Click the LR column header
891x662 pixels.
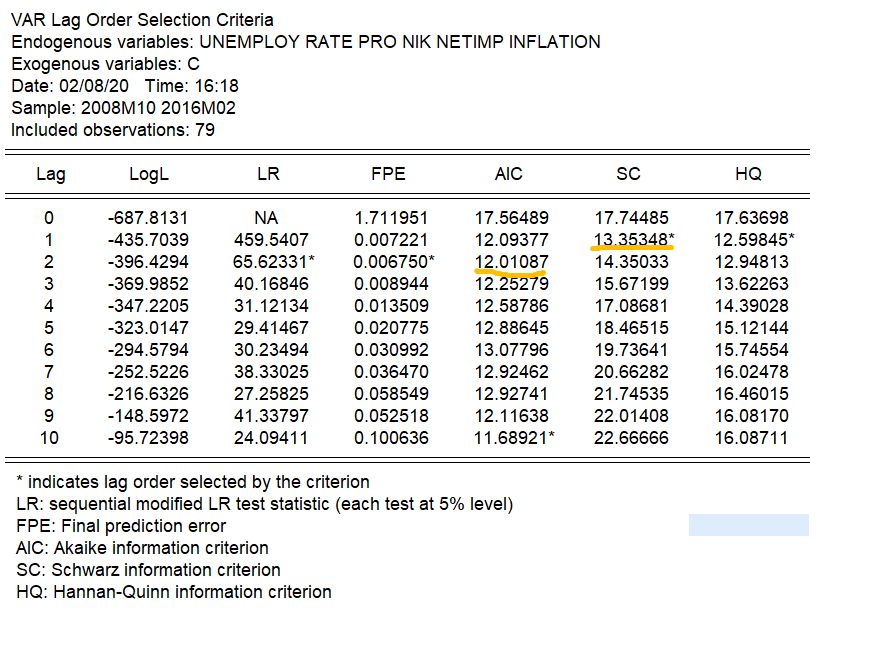(268, 174)
